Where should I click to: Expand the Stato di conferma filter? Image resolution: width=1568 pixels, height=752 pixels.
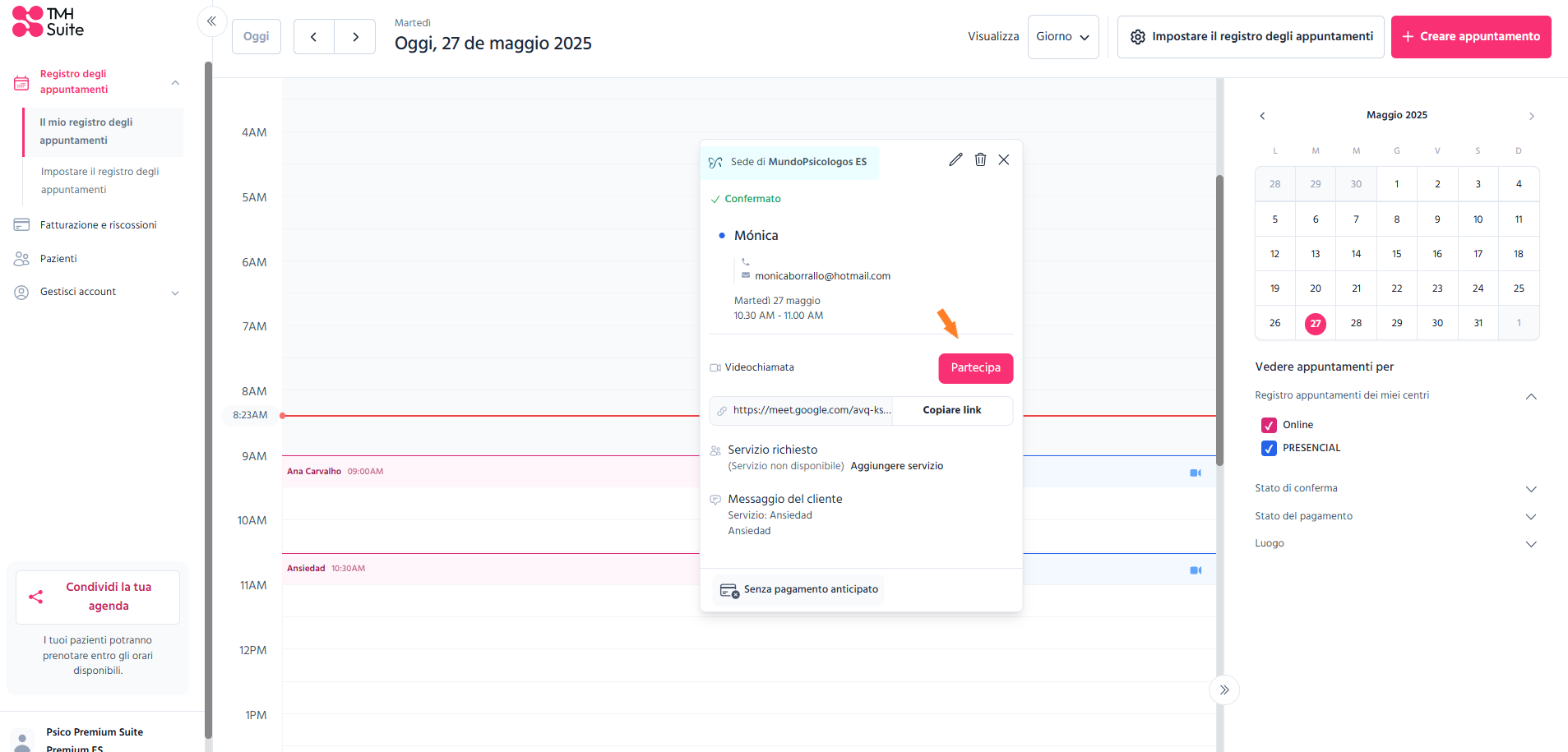(1531, 489)
